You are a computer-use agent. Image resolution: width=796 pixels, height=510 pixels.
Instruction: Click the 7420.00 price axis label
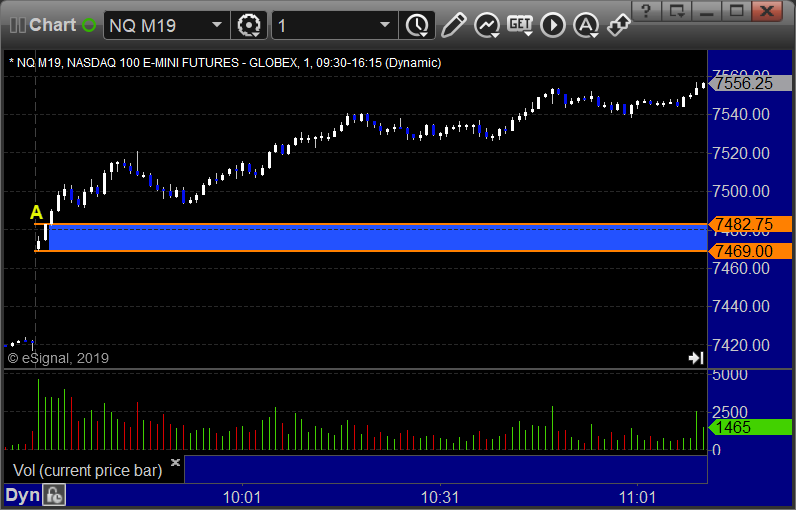point(741,346)
